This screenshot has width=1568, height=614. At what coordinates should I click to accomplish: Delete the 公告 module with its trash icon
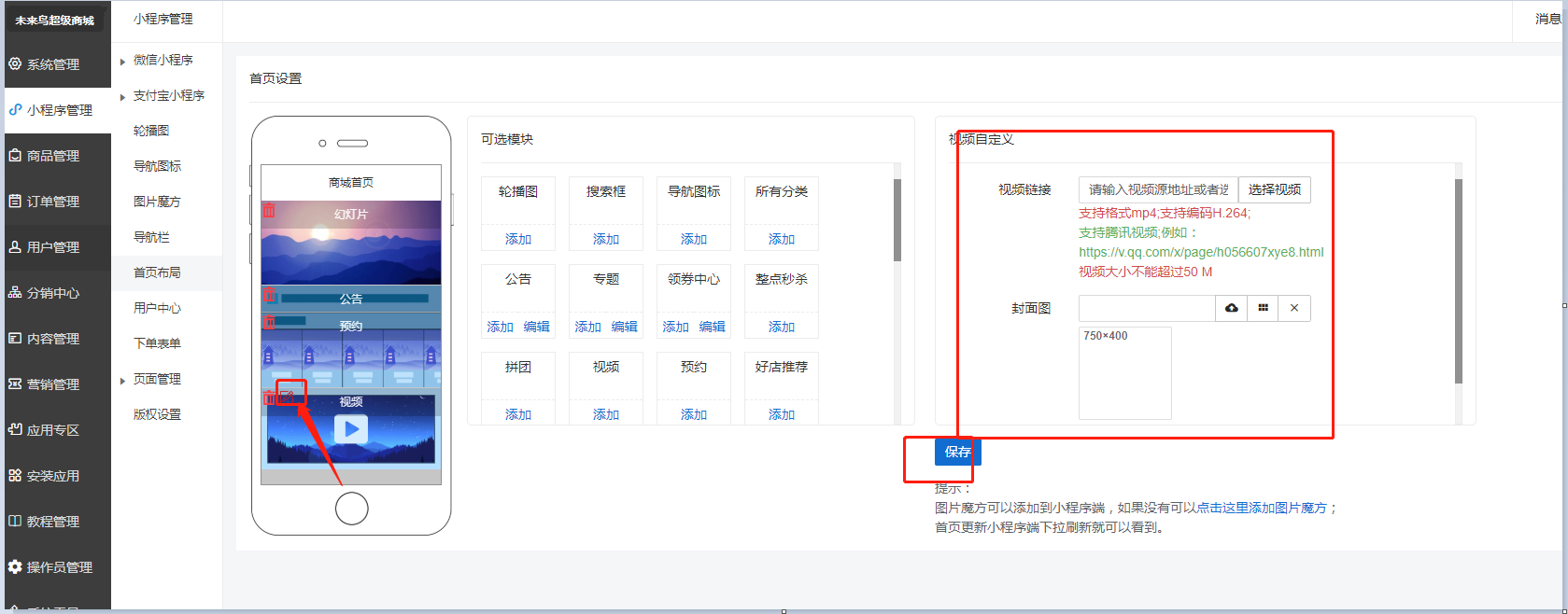pos(269,297)
